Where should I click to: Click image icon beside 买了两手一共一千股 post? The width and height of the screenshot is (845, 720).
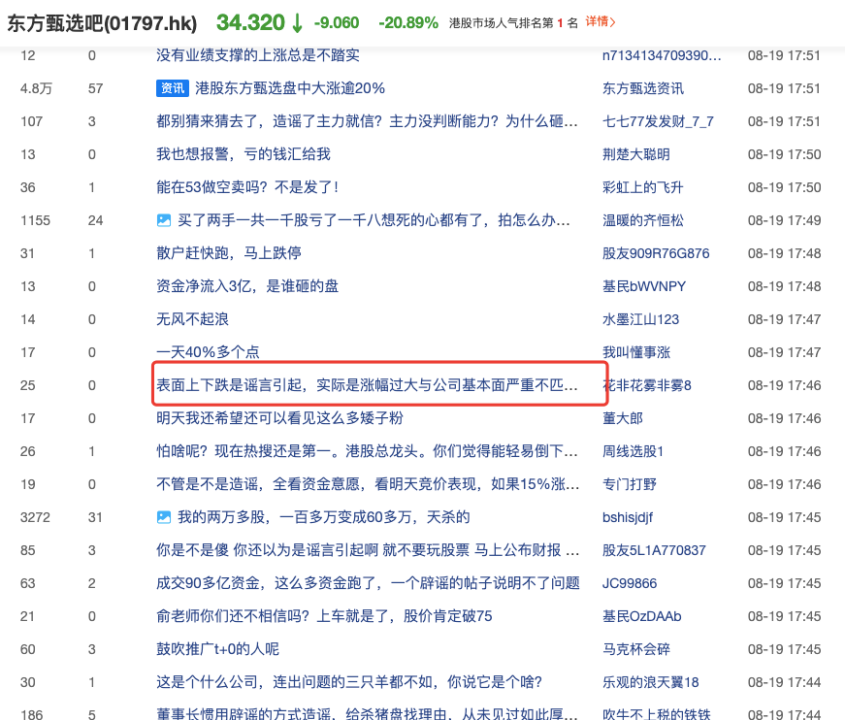[164, 220]
